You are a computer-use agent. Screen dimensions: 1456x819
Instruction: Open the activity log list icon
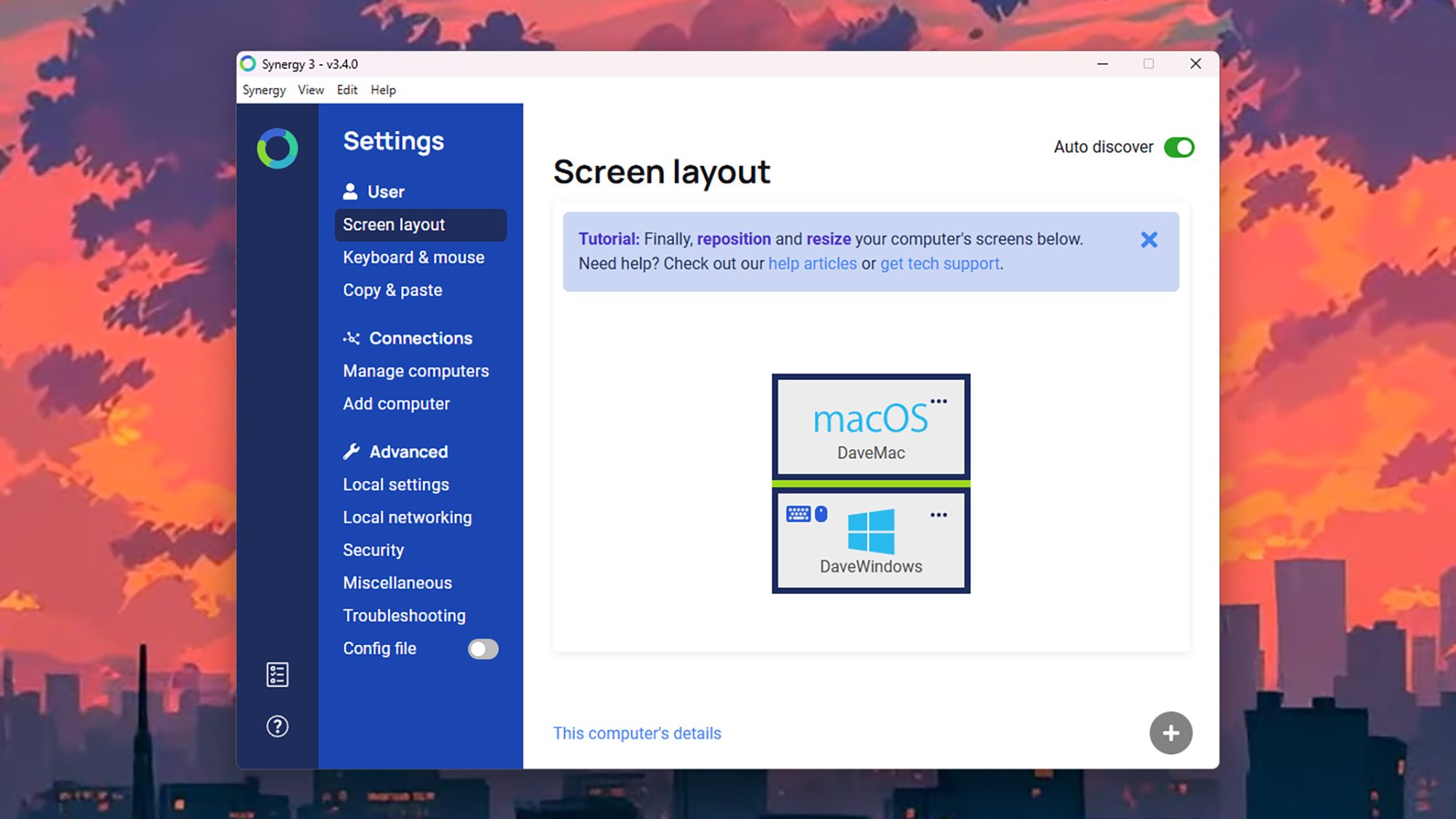point(277,674)
